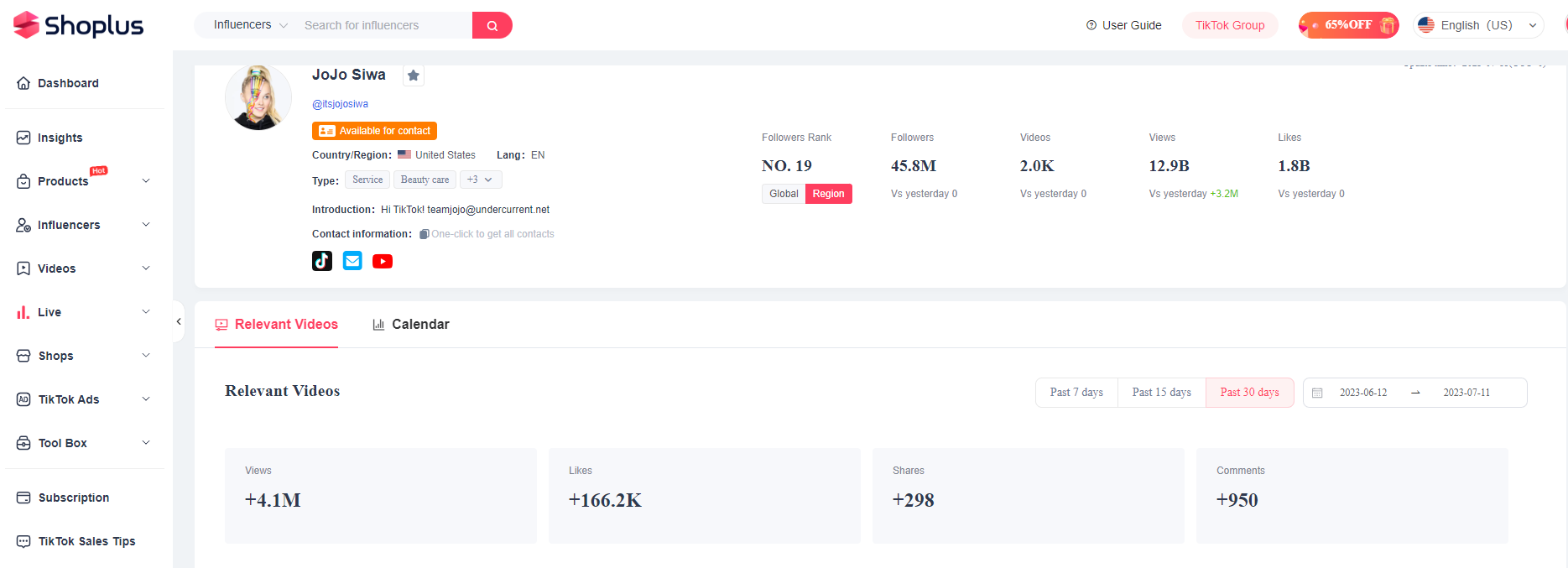This screenshot has height=568, width=1568.
Task: Click the TikTok Group button
Action: pyautogui.click(x=1230, y=25)
